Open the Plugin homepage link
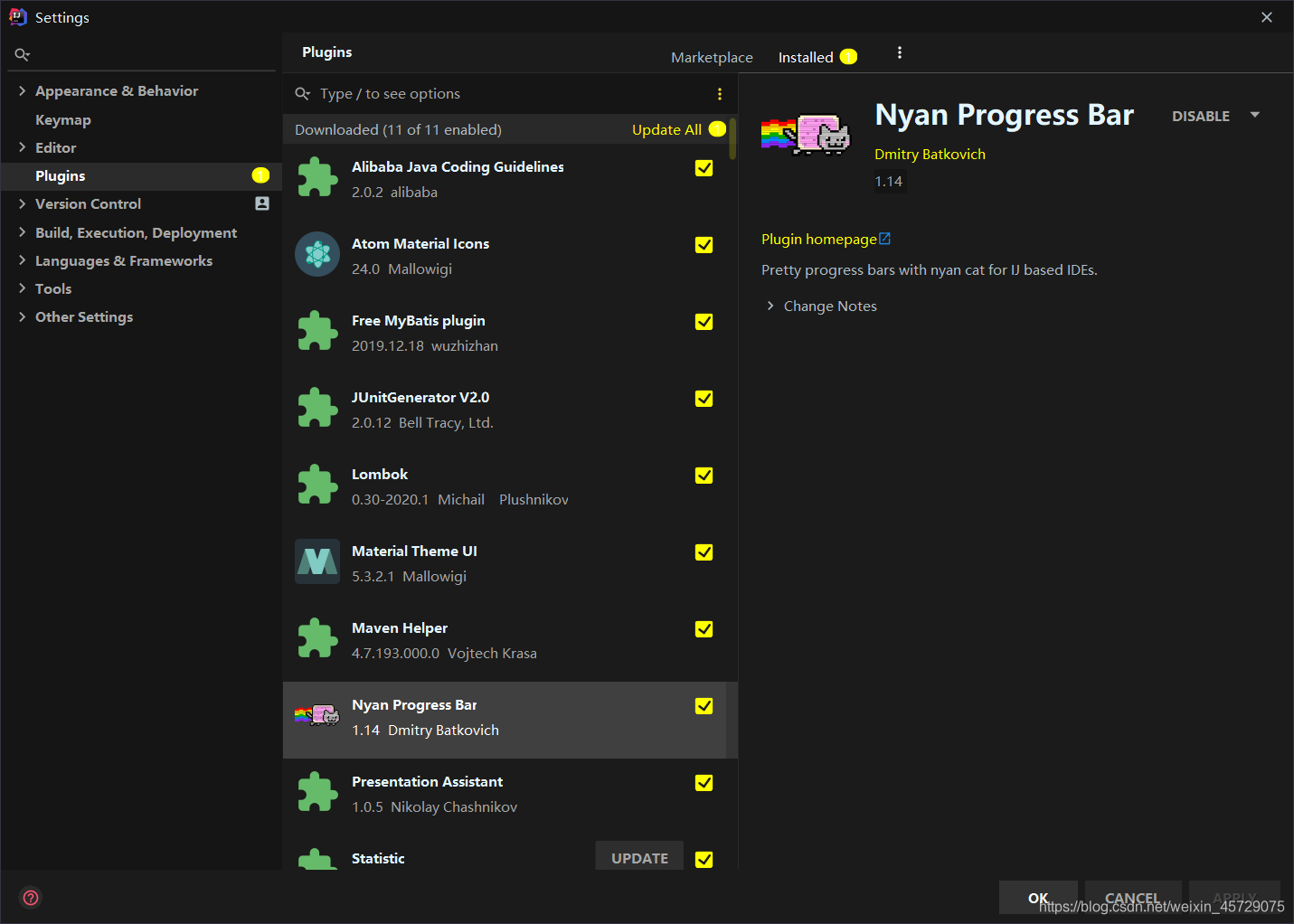The height and width of the screenshot is (924, 1294). pos(818,239)
